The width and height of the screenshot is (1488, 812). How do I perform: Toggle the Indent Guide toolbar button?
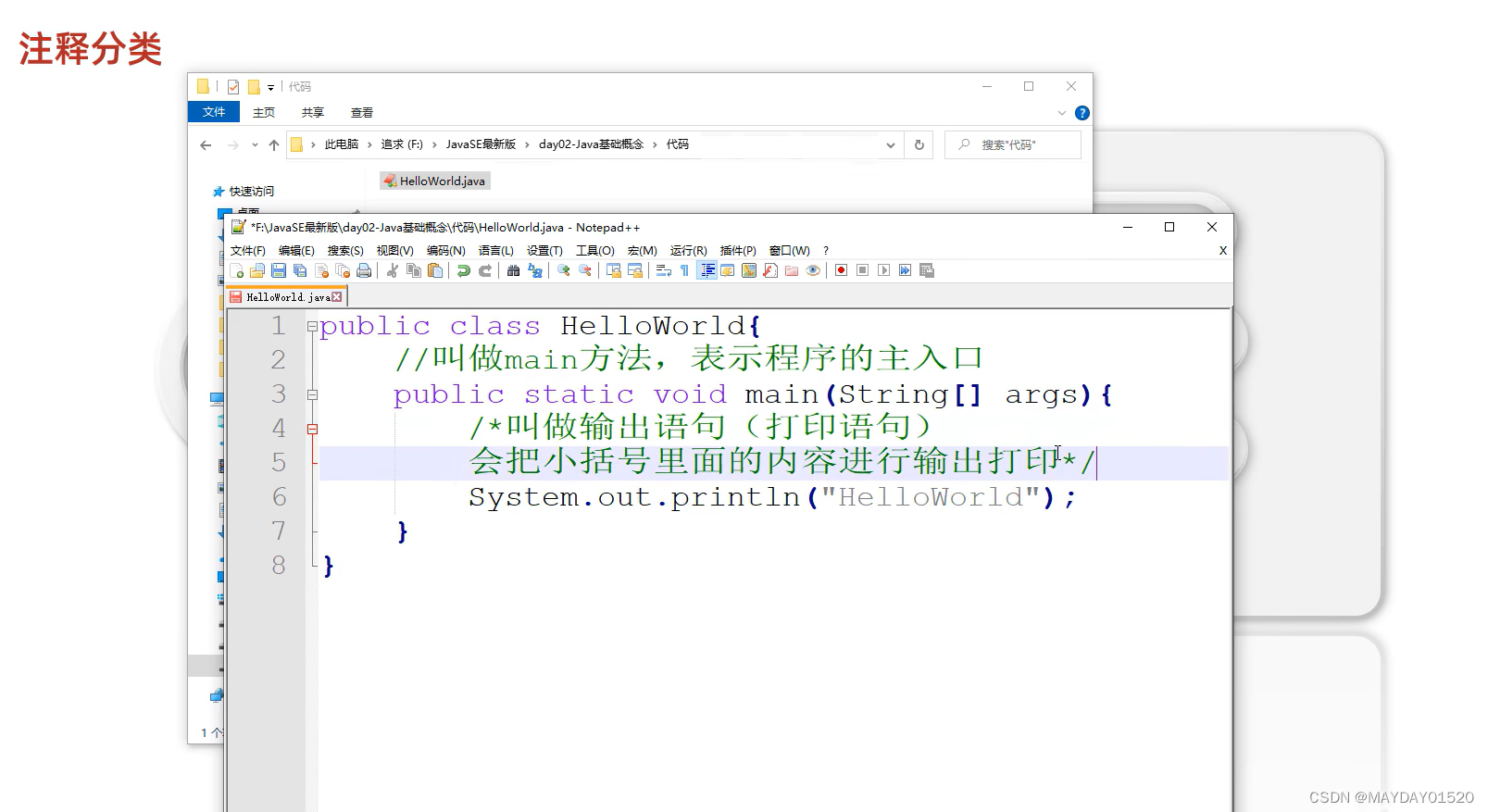(x=707, y=270)
